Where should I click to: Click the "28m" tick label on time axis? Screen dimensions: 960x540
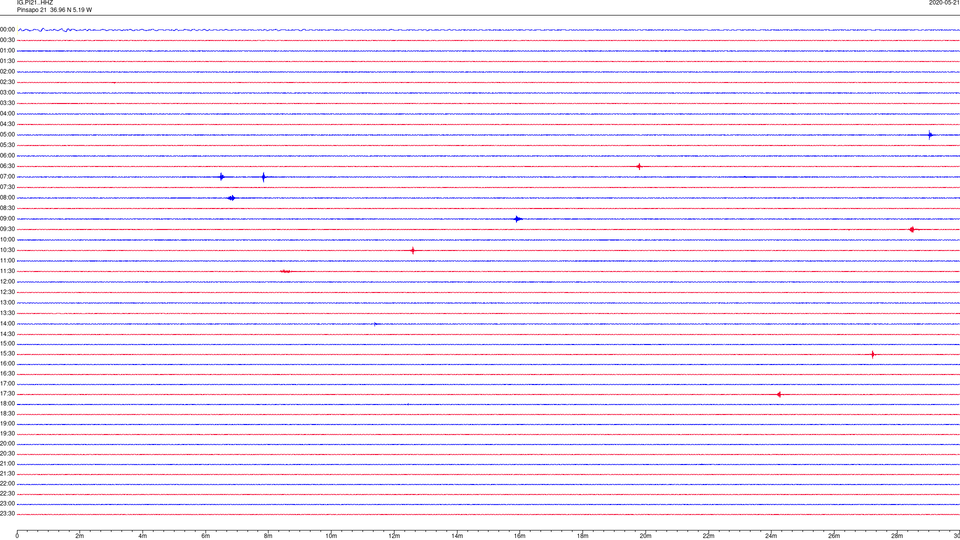tap(897, 536)
